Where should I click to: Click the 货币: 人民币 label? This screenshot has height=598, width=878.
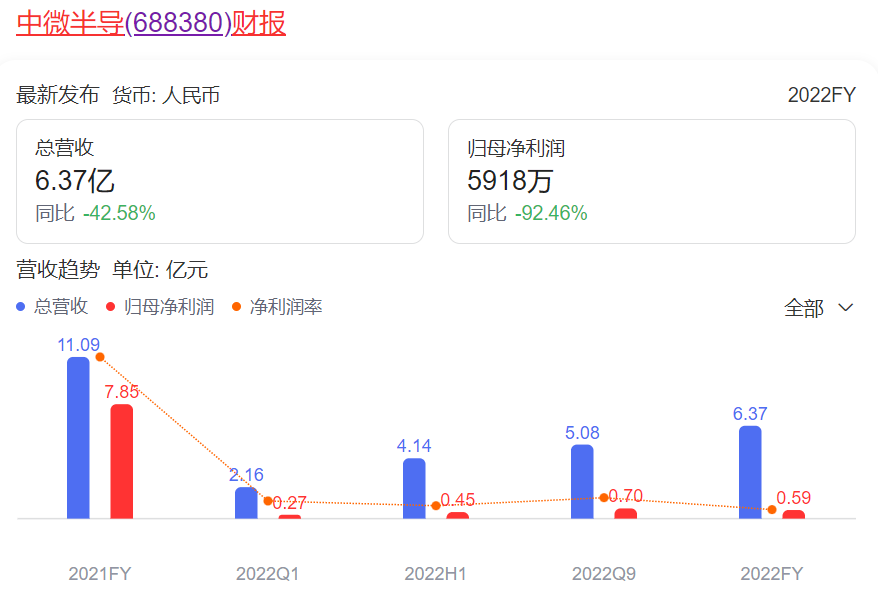tap(166, 95)
